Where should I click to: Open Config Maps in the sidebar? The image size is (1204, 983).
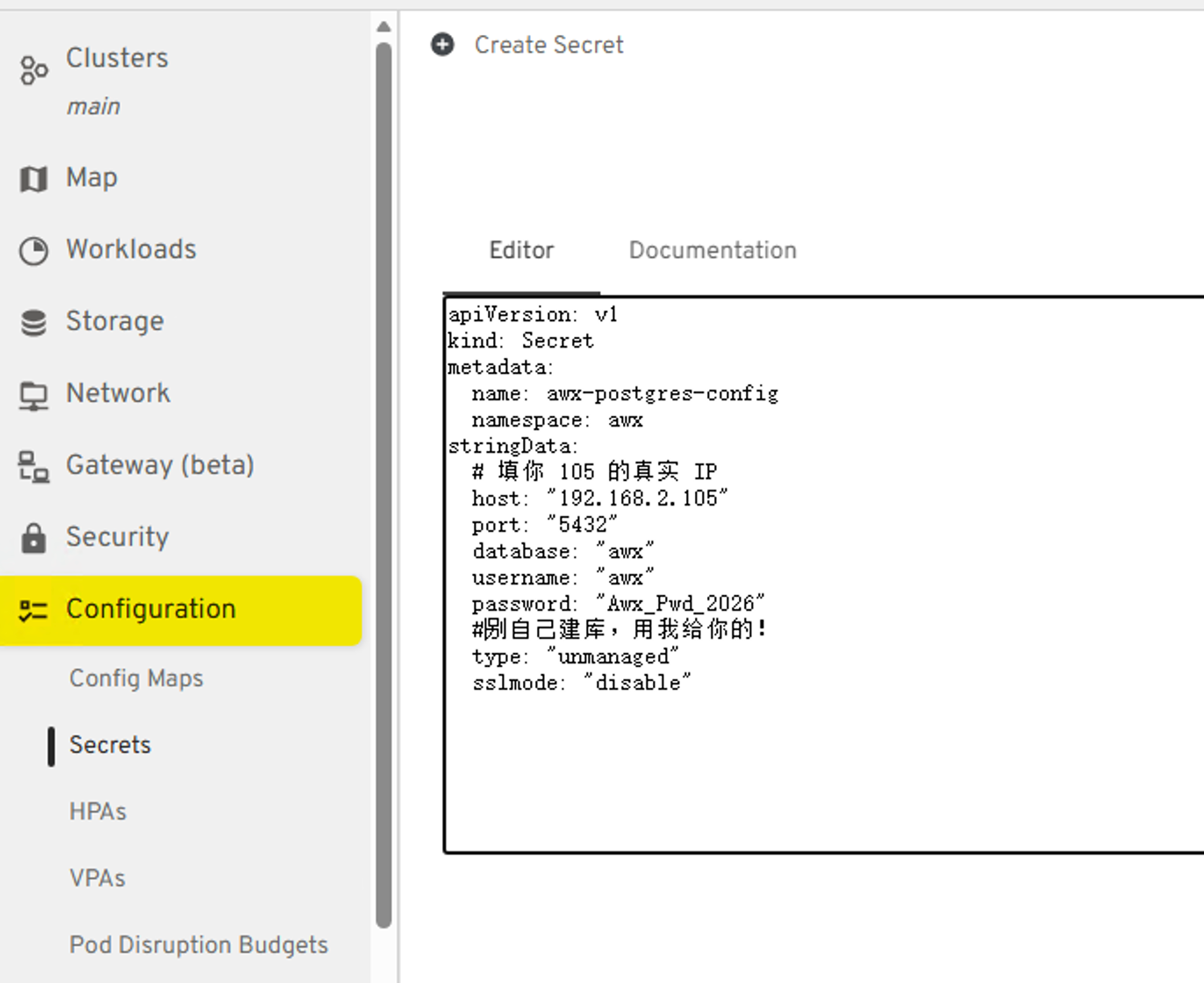pyautogui.click(x=136, y=678)
